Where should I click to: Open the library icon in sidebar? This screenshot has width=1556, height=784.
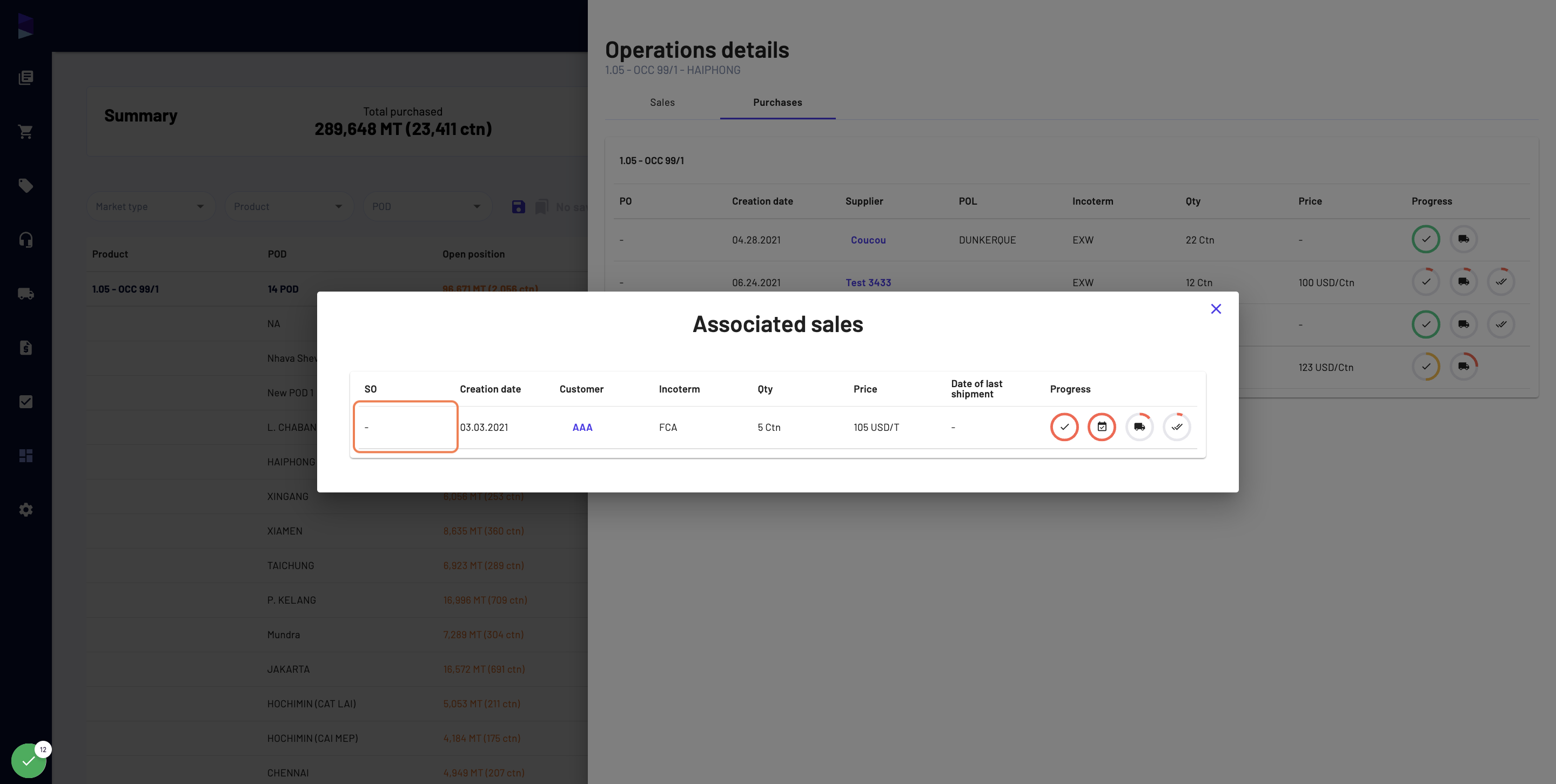pos(25,77)
